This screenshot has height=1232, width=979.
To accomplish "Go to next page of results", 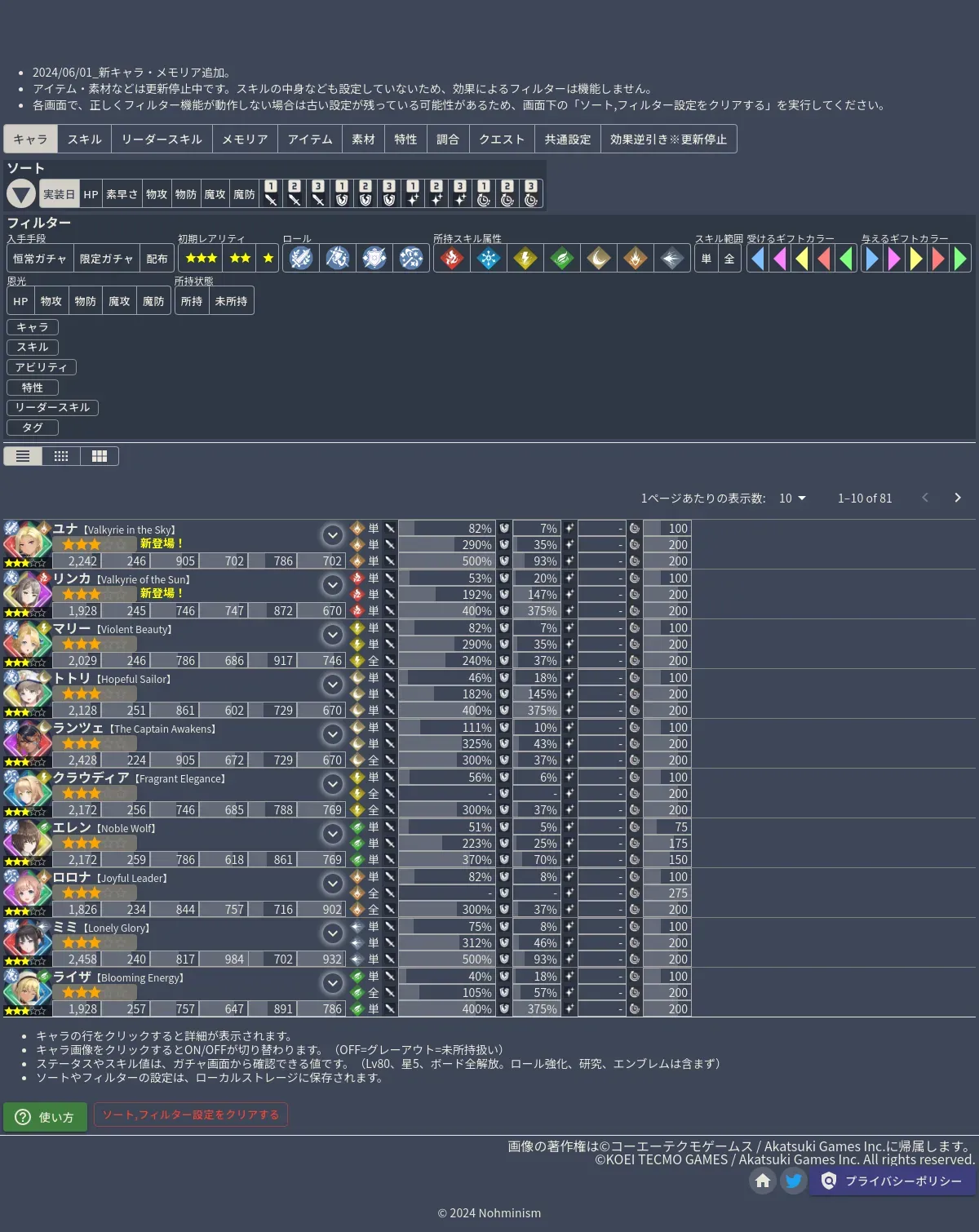I will coord(958,498).
